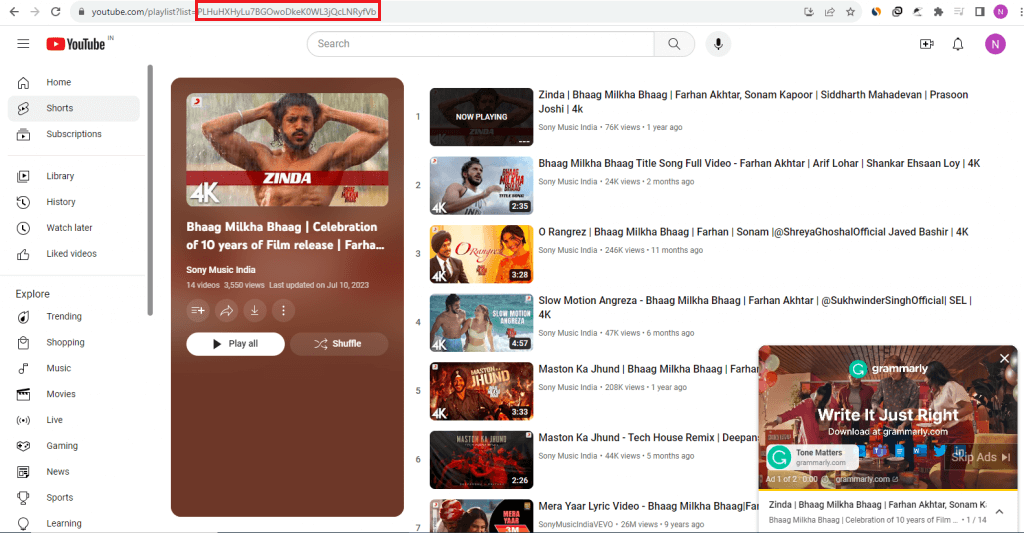Click the playlist title Bhaag Milkha Bhaag Celebration

285,236
